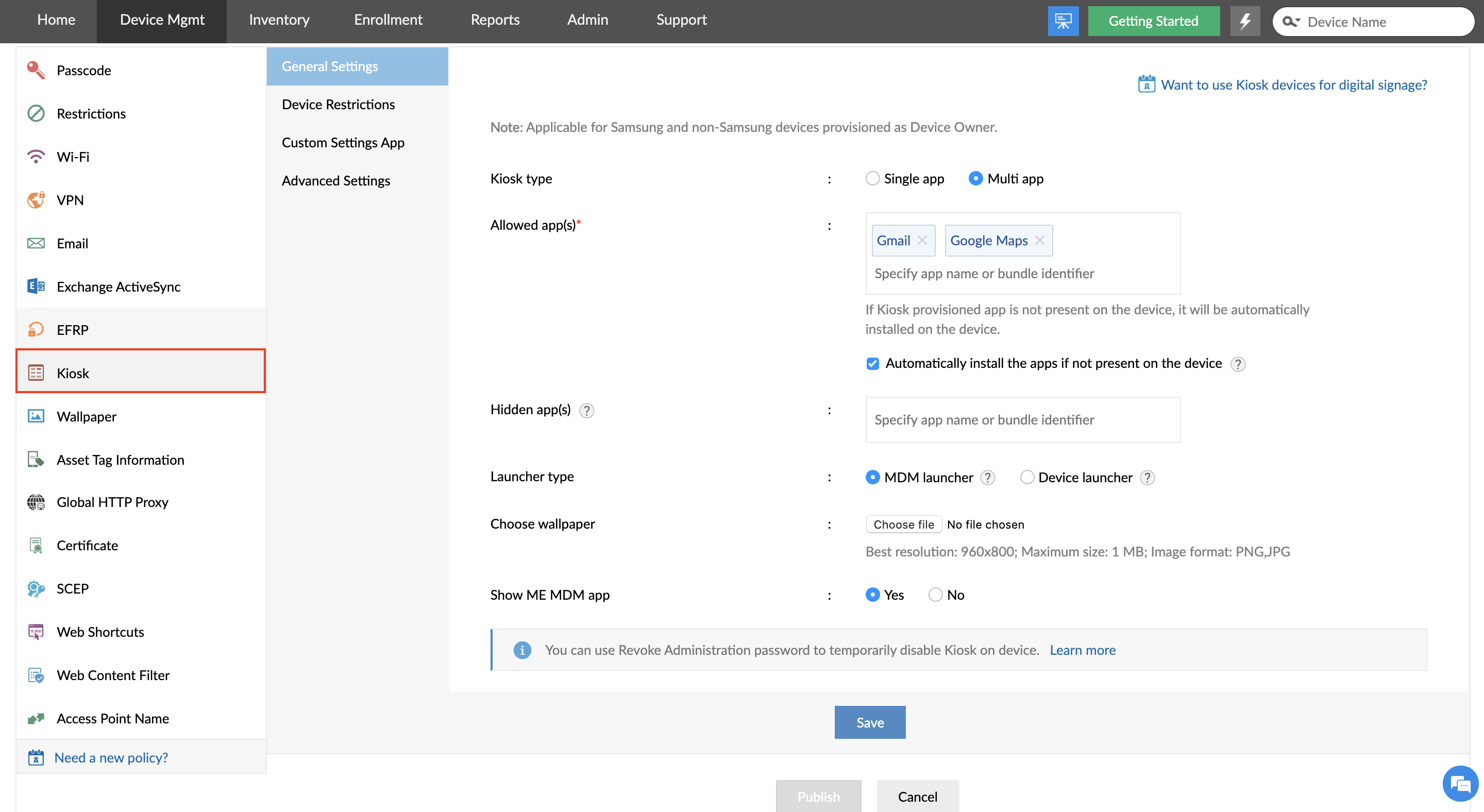Open the Wallpaper policy icon in sidebar
1484x812 pixels.
click(x=36, y=416)
